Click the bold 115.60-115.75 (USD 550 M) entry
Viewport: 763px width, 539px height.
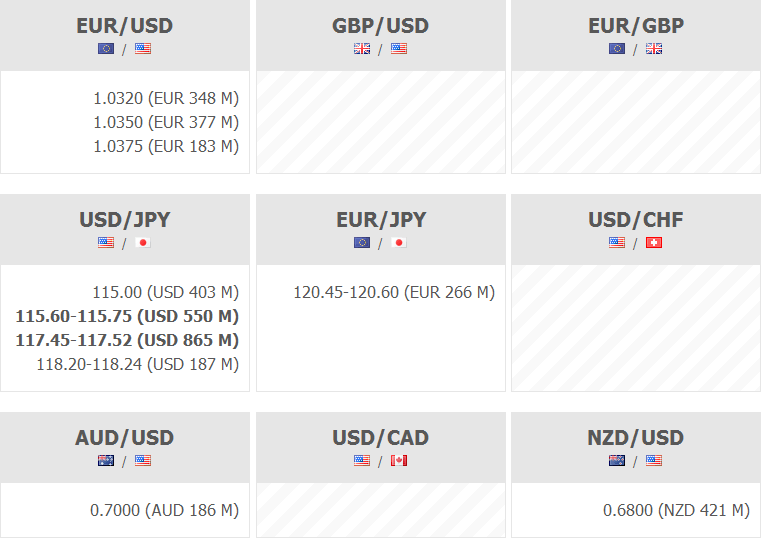127,316
